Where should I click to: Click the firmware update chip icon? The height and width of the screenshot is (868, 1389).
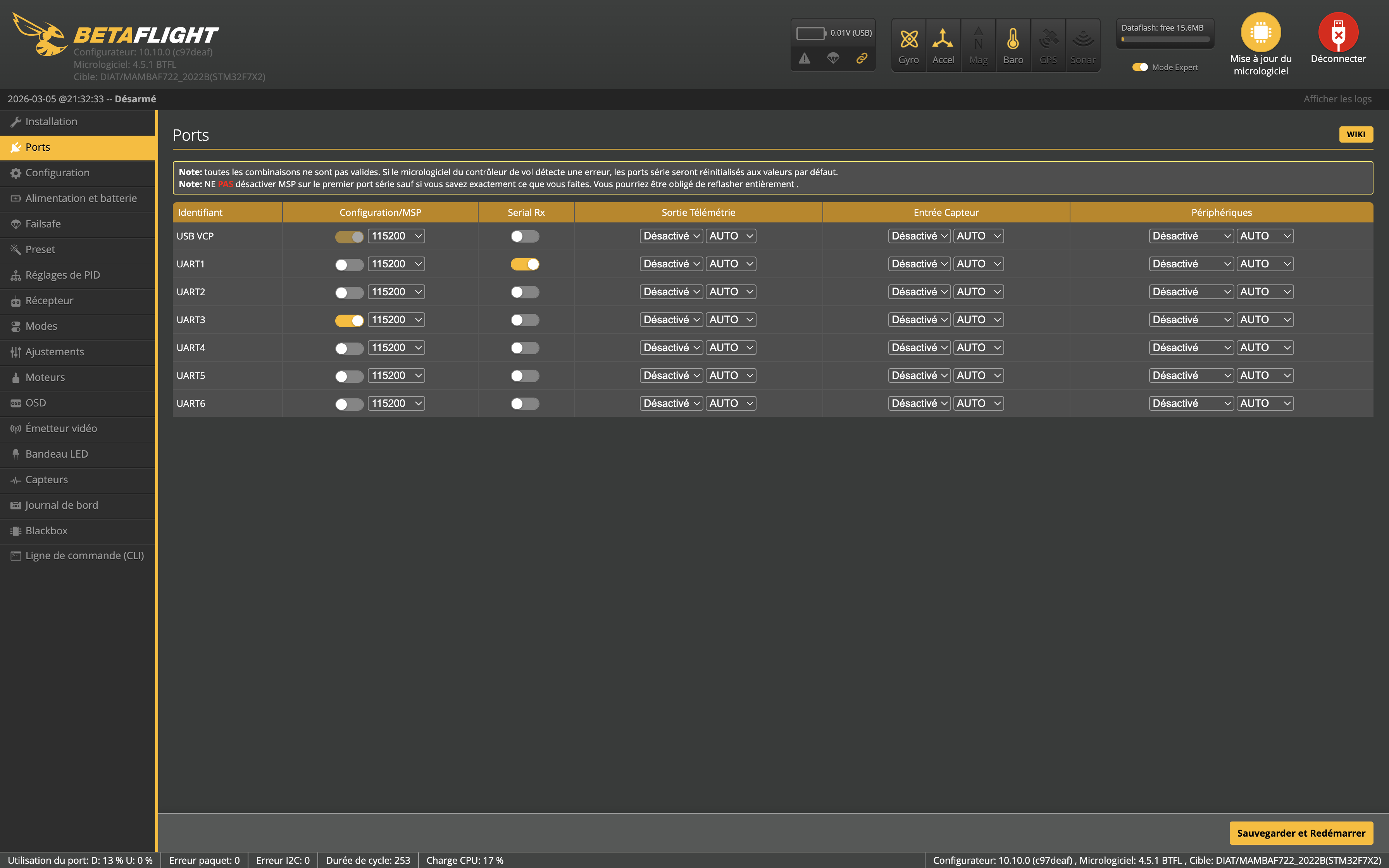(1260, 33)
